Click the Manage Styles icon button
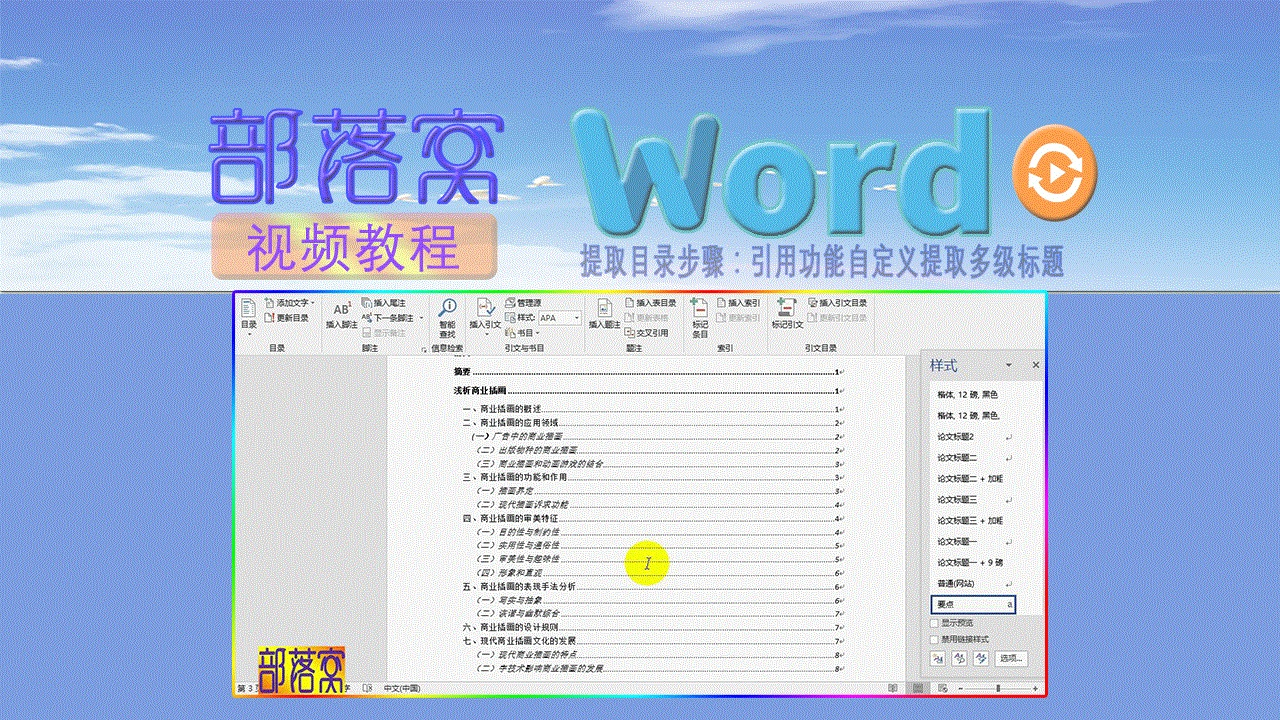 tap(981, 659)
